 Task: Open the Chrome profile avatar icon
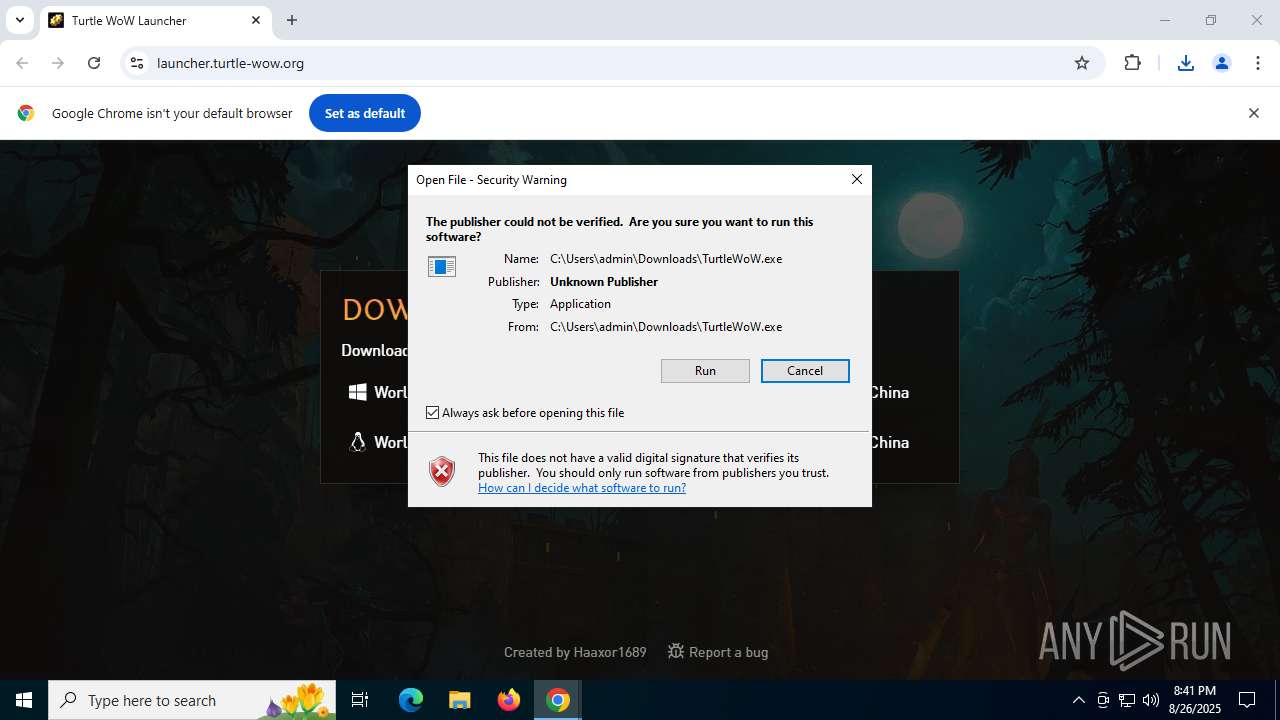point(1222,63)
